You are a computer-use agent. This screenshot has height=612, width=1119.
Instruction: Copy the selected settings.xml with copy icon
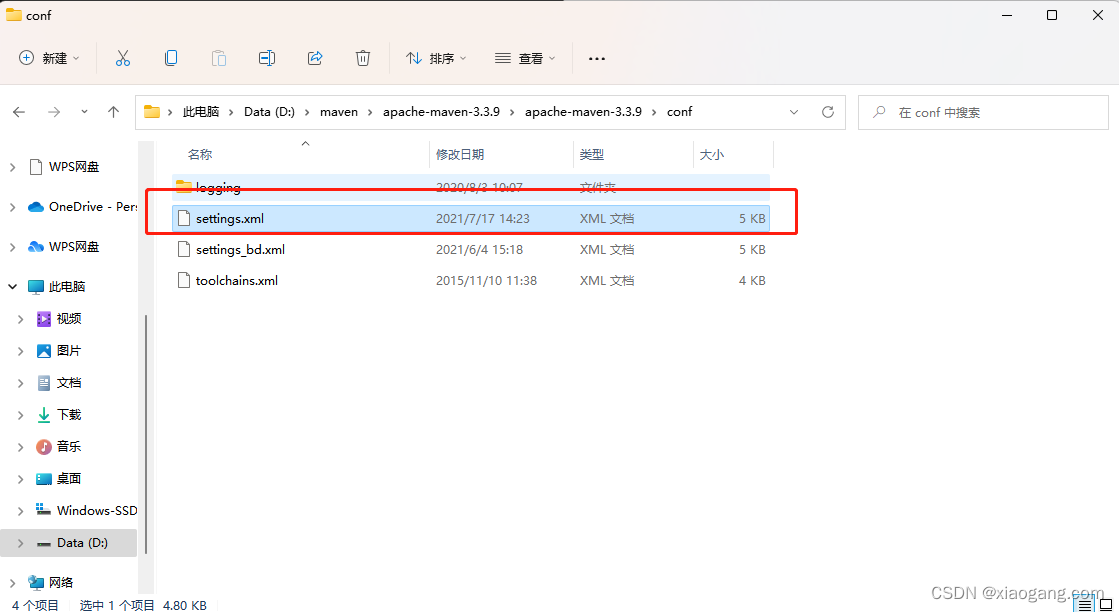(170, 58)
